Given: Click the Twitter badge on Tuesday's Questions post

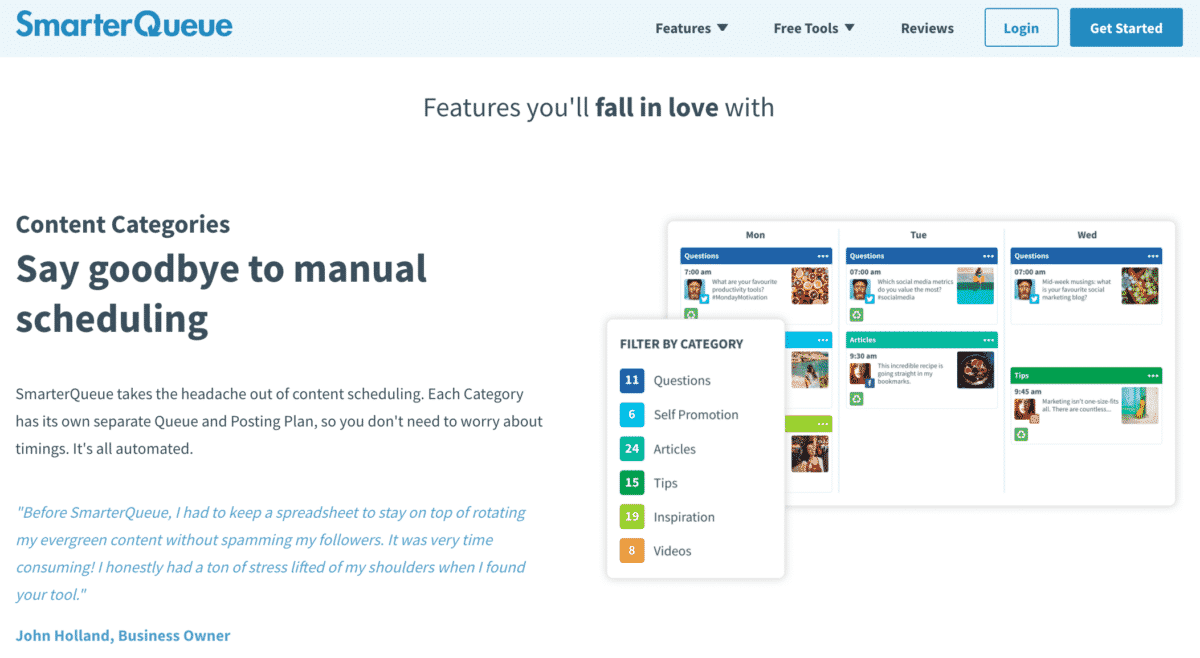Looking at the screenshot, I should tap(868, 298).
